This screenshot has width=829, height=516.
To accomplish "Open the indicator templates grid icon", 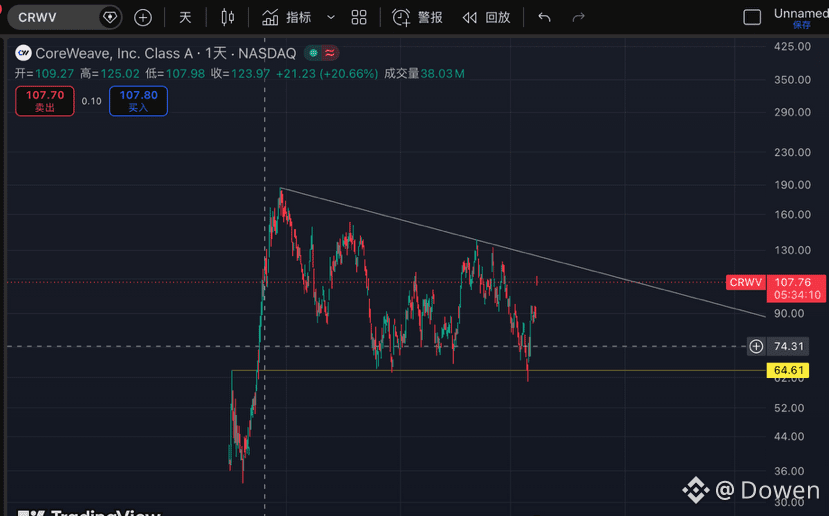I will coord(359,17).
